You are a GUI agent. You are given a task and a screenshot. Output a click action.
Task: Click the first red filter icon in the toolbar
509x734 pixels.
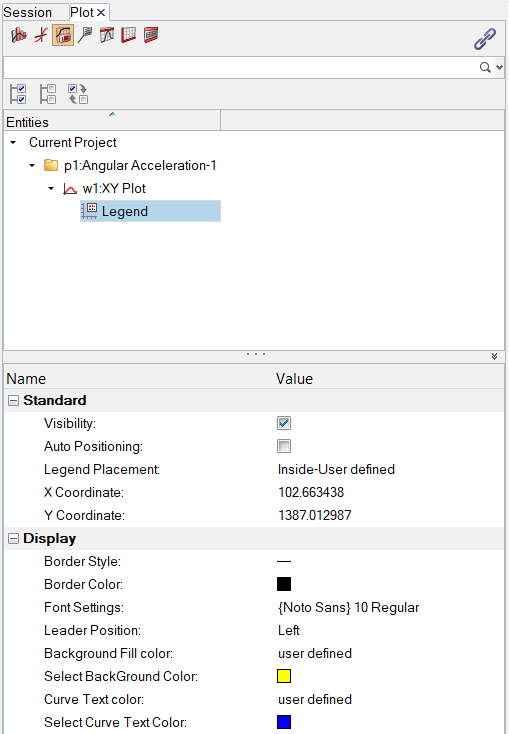pyautogui.click(x=19, y=35)
